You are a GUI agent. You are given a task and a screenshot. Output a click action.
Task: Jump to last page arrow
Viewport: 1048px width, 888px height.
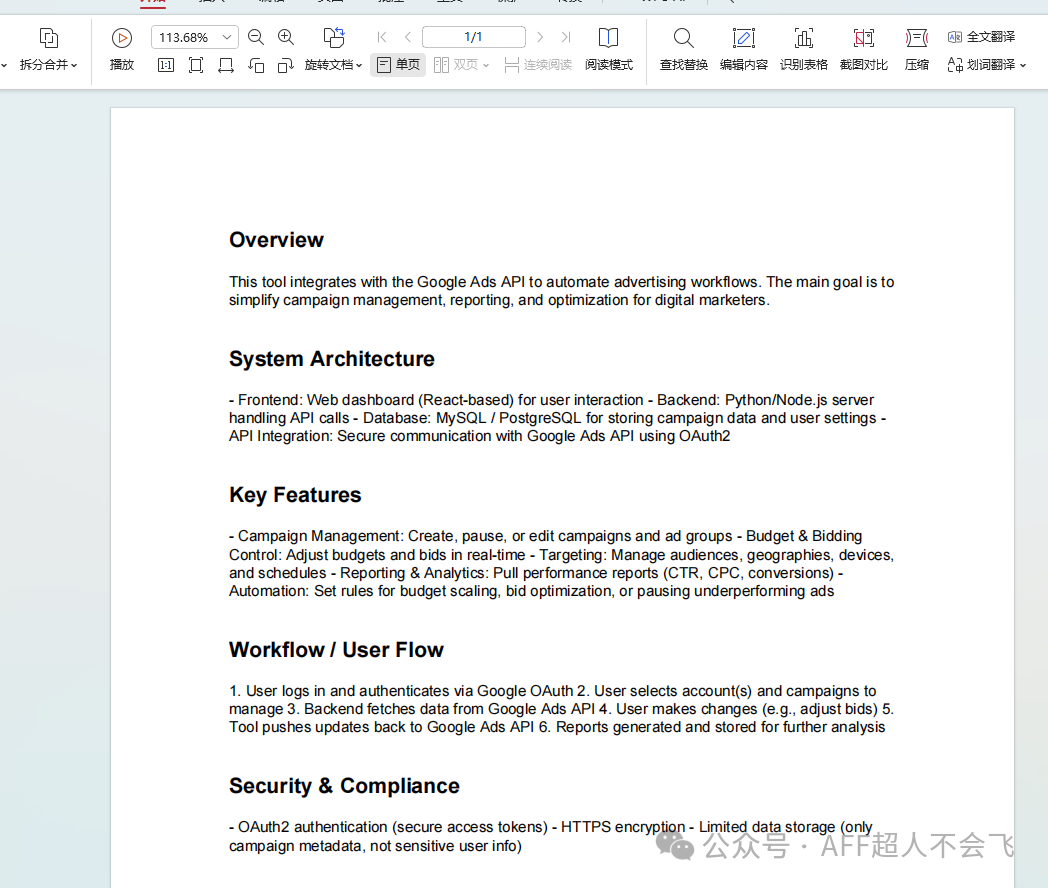pos(566,37)
